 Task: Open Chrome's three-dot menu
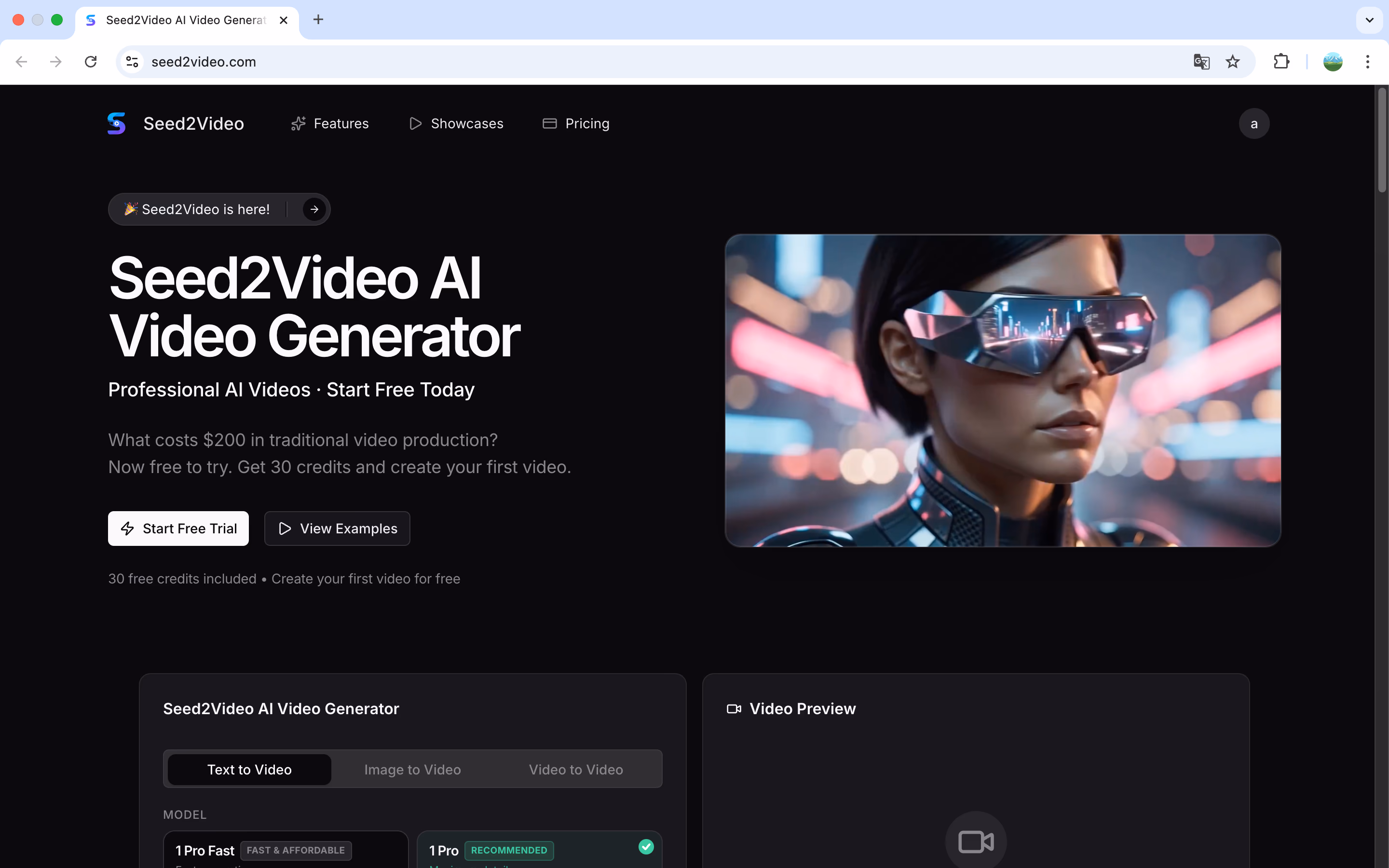pos(1367,61)
